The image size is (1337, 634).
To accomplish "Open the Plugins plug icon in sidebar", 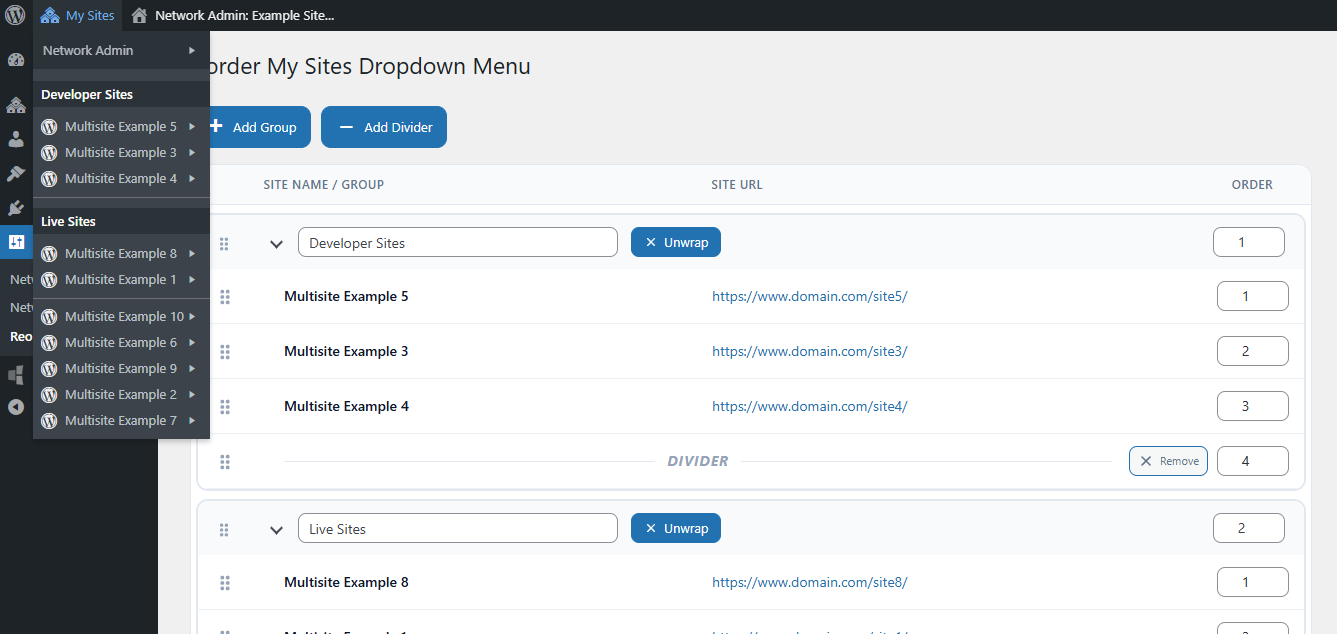I will 15,208.
